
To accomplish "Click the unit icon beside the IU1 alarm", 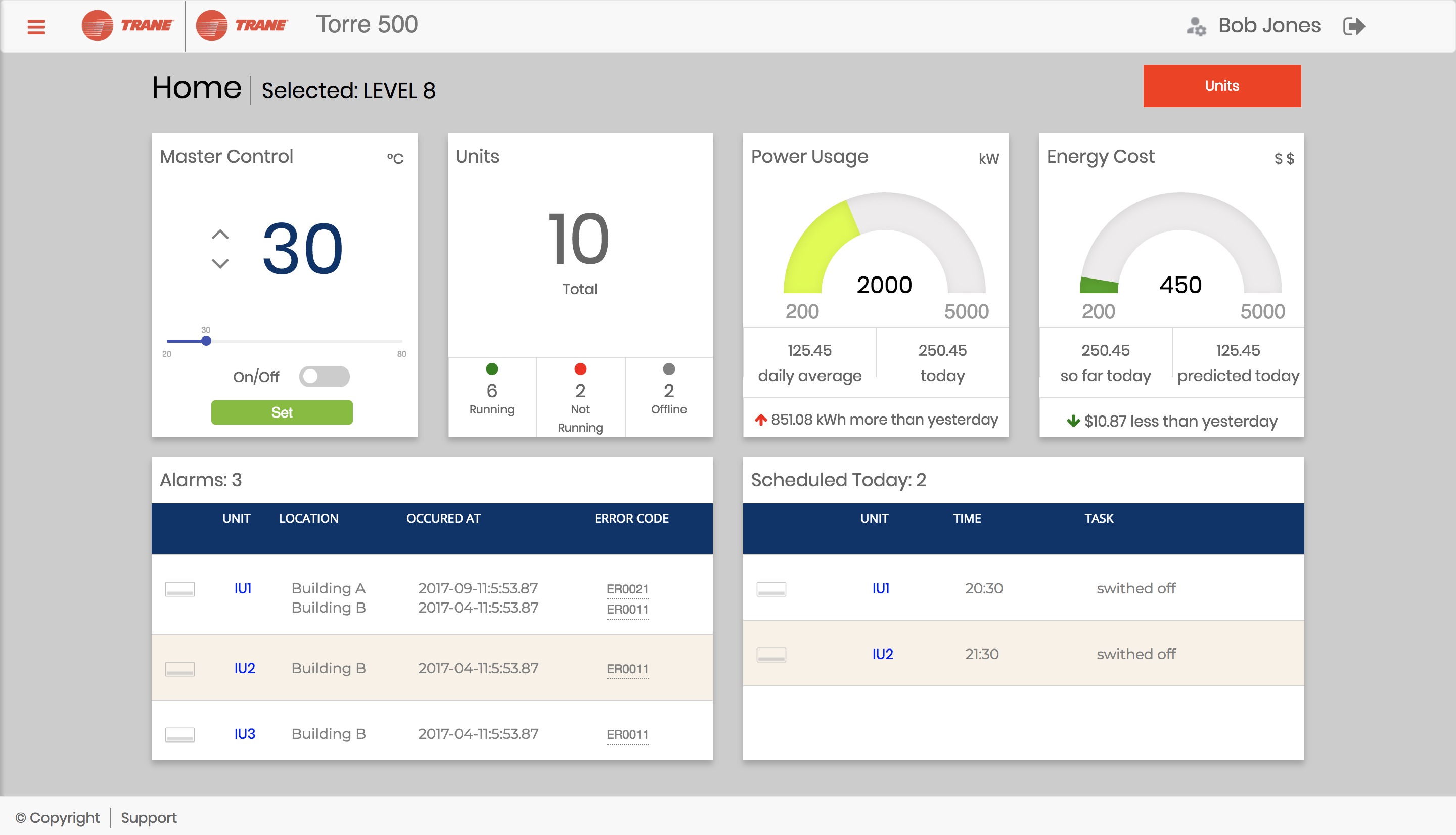I will click(x=181, y=588).
